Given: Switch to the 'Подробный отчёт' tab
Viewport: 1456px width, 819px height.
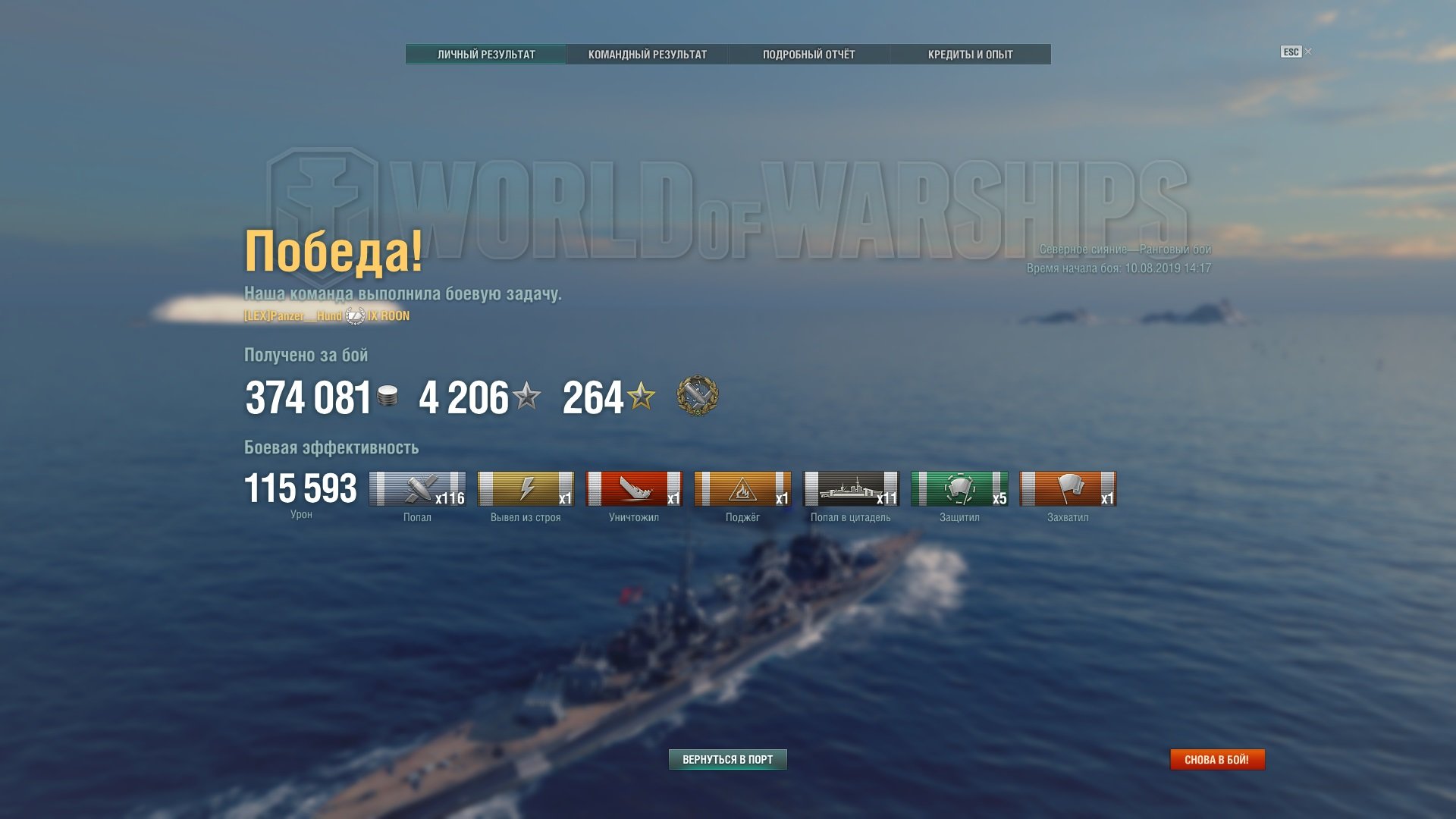Looking at the screenshot, I should (809, 55).
